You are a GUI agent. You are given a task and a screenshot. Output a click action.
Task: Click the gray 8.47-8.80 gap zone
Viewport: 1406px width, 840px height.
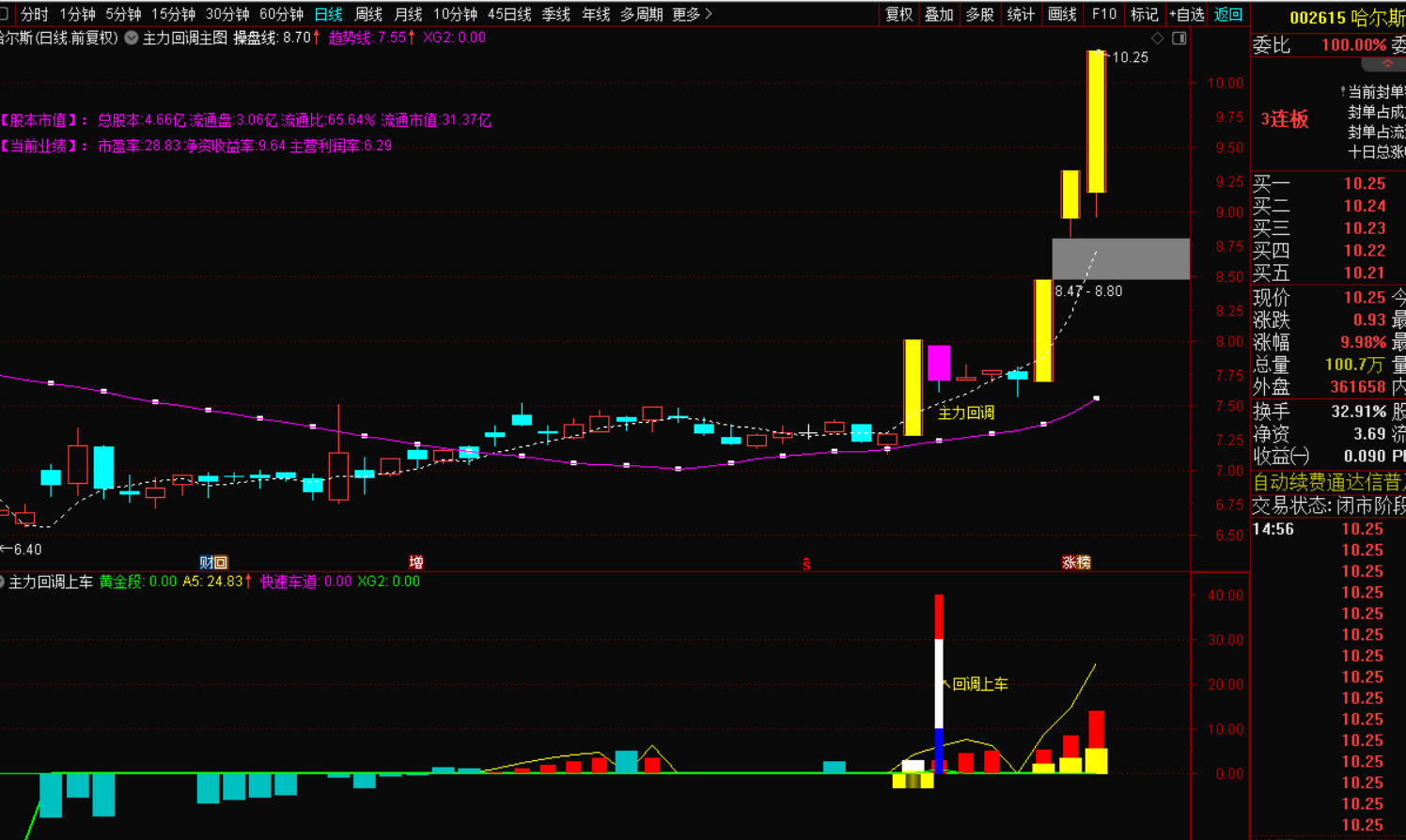[x=1120, y=258]
